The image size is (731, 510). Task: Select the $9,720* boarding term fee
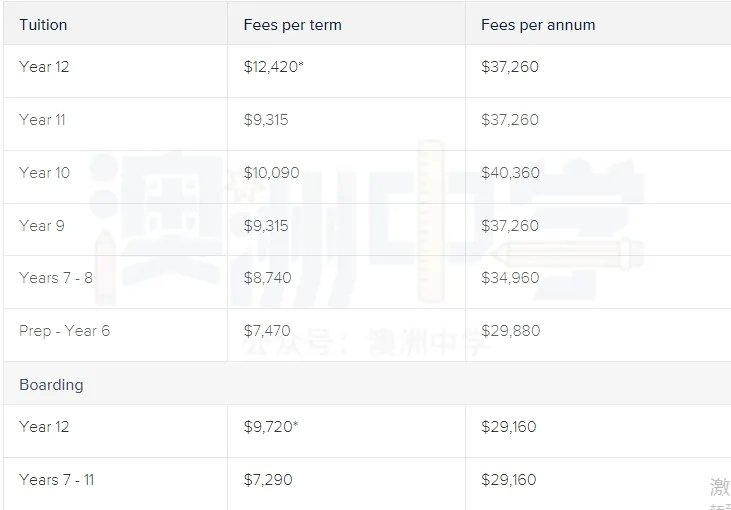click(270, 427)
